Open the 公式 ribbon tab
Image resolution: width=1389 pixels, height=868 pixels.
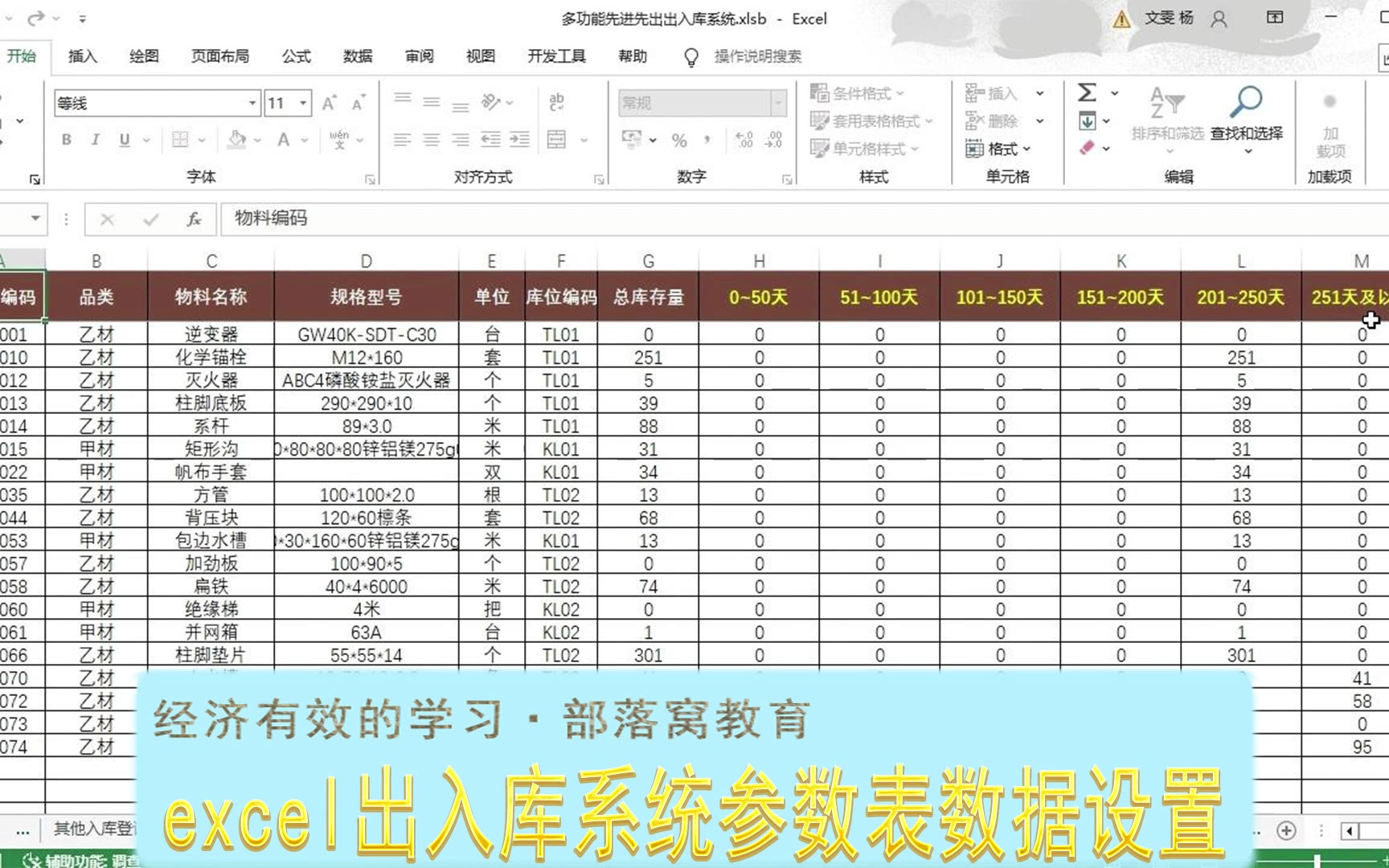(x=297, y=56)
